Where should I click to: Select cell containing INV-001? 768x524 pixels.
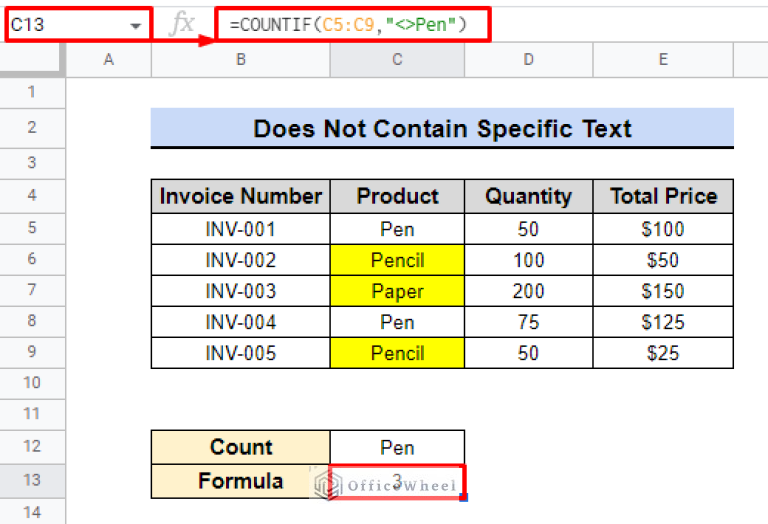[x=240, y=229]
